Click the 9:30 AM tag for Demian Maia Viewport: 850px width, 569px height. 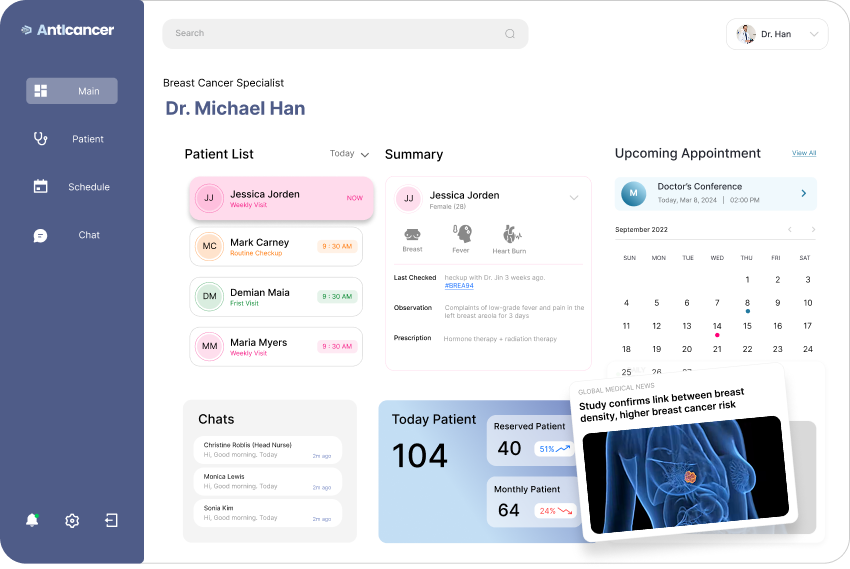[337, 296]
